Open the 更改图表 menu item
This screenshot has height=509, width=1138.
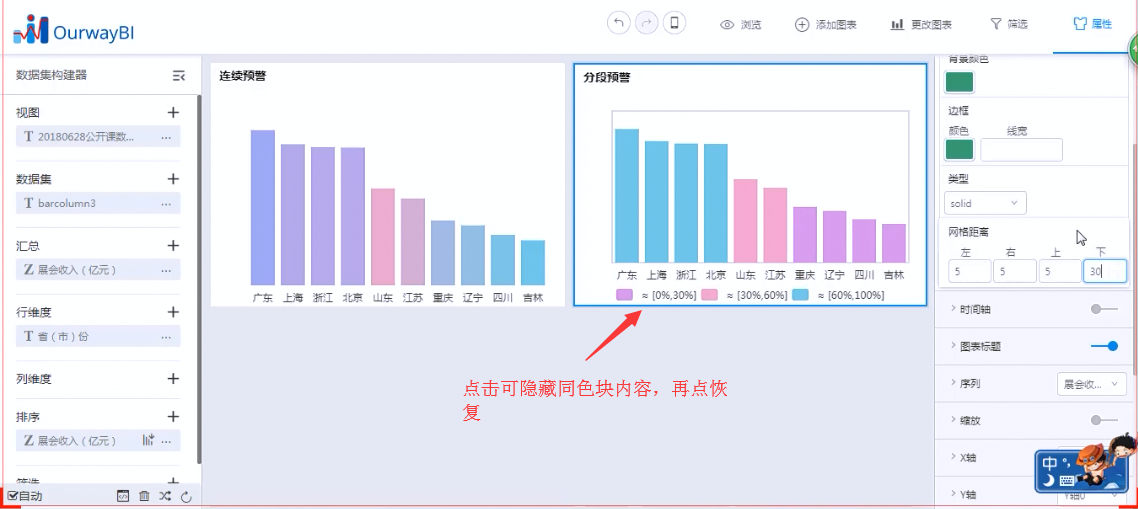click(921, 25)
